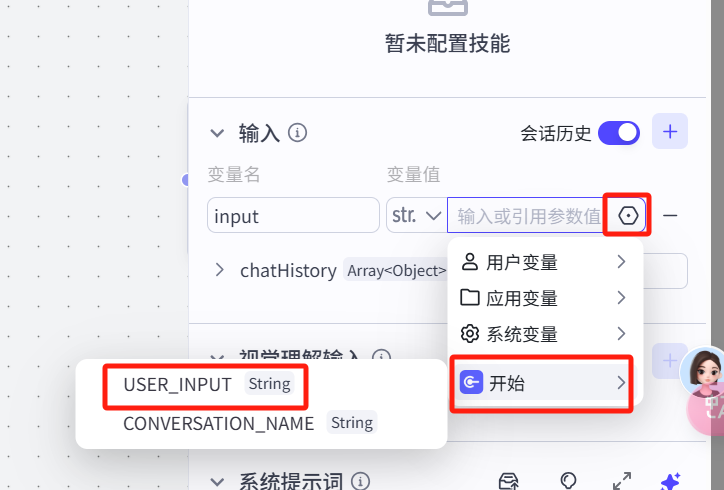
Task: Open the str. type dropdown
Action: pos(416,215)
